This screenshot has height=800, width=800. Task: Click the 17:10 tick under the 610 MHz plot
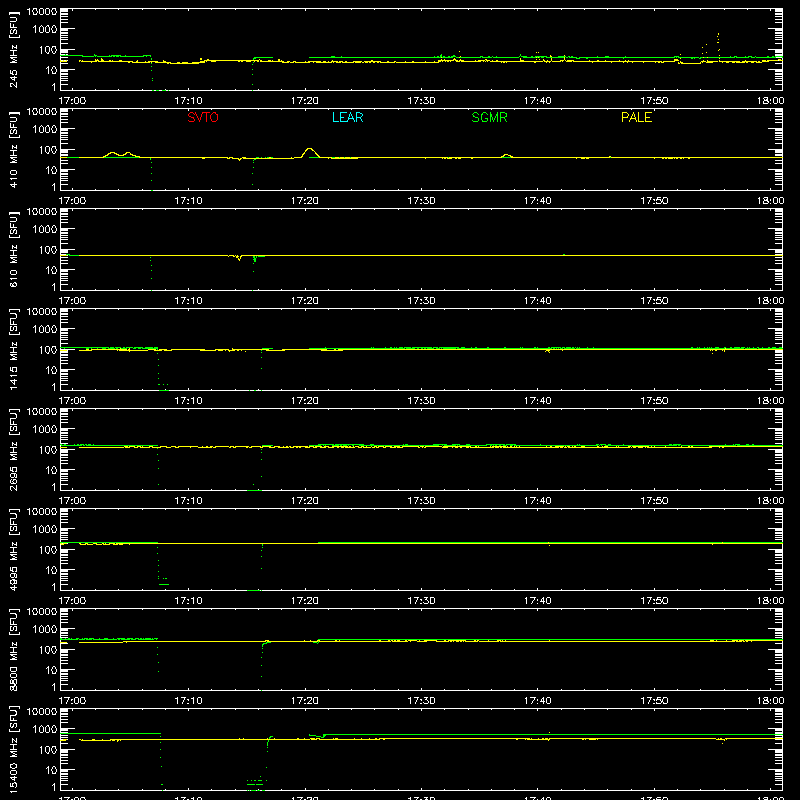(x=188, y=301)
